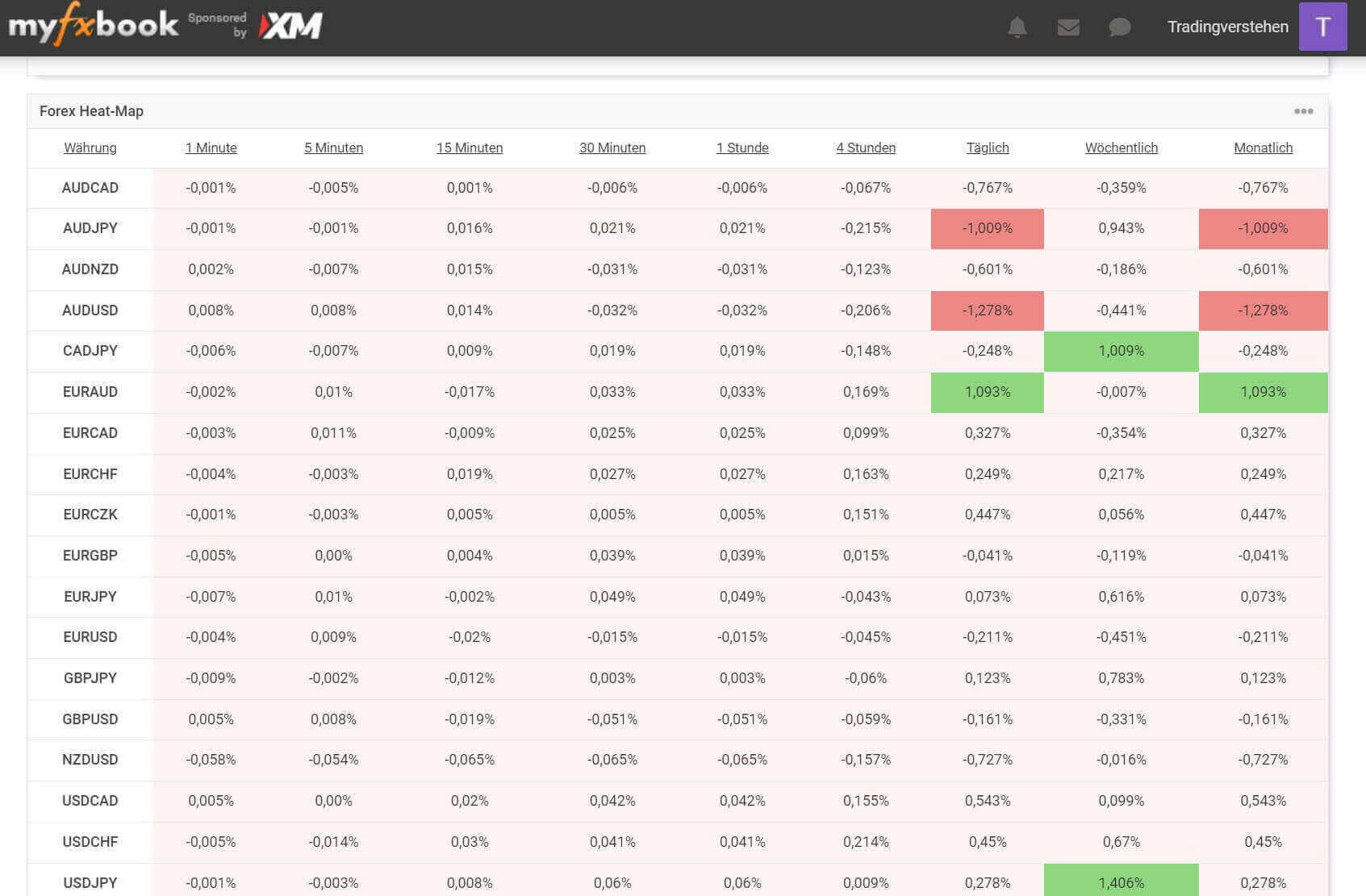Open the chat bubble icon
Image resolution: width=1366 pixels, height=896 pixels.
click(1120, 27)
